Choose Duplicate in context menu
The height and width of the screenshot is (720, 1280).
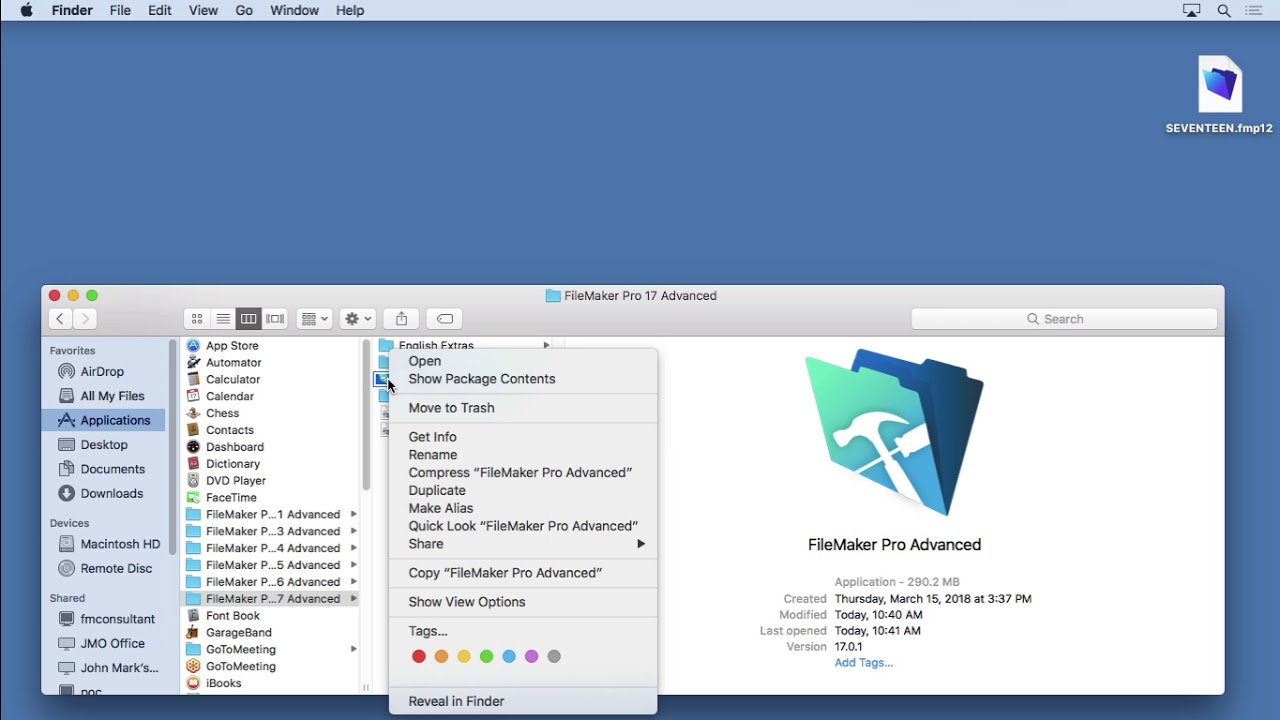tap(523, 491)
